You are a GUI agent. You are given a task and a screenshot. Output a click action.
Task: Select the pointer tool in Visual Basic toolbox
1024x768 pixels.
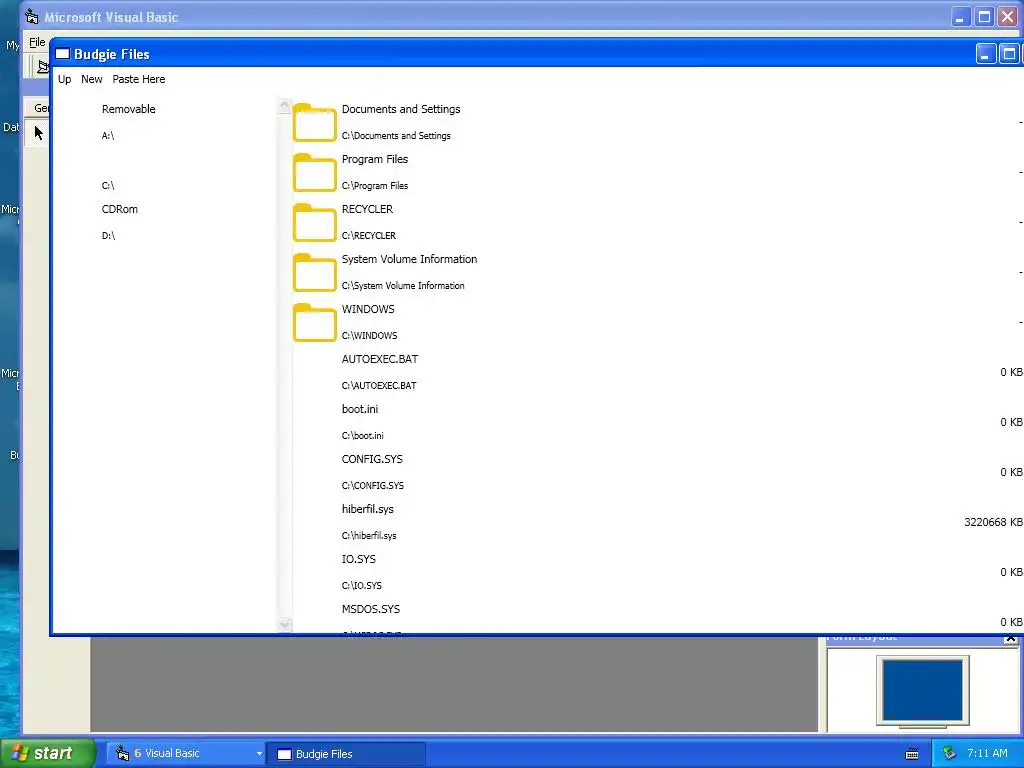click(38, 133)
